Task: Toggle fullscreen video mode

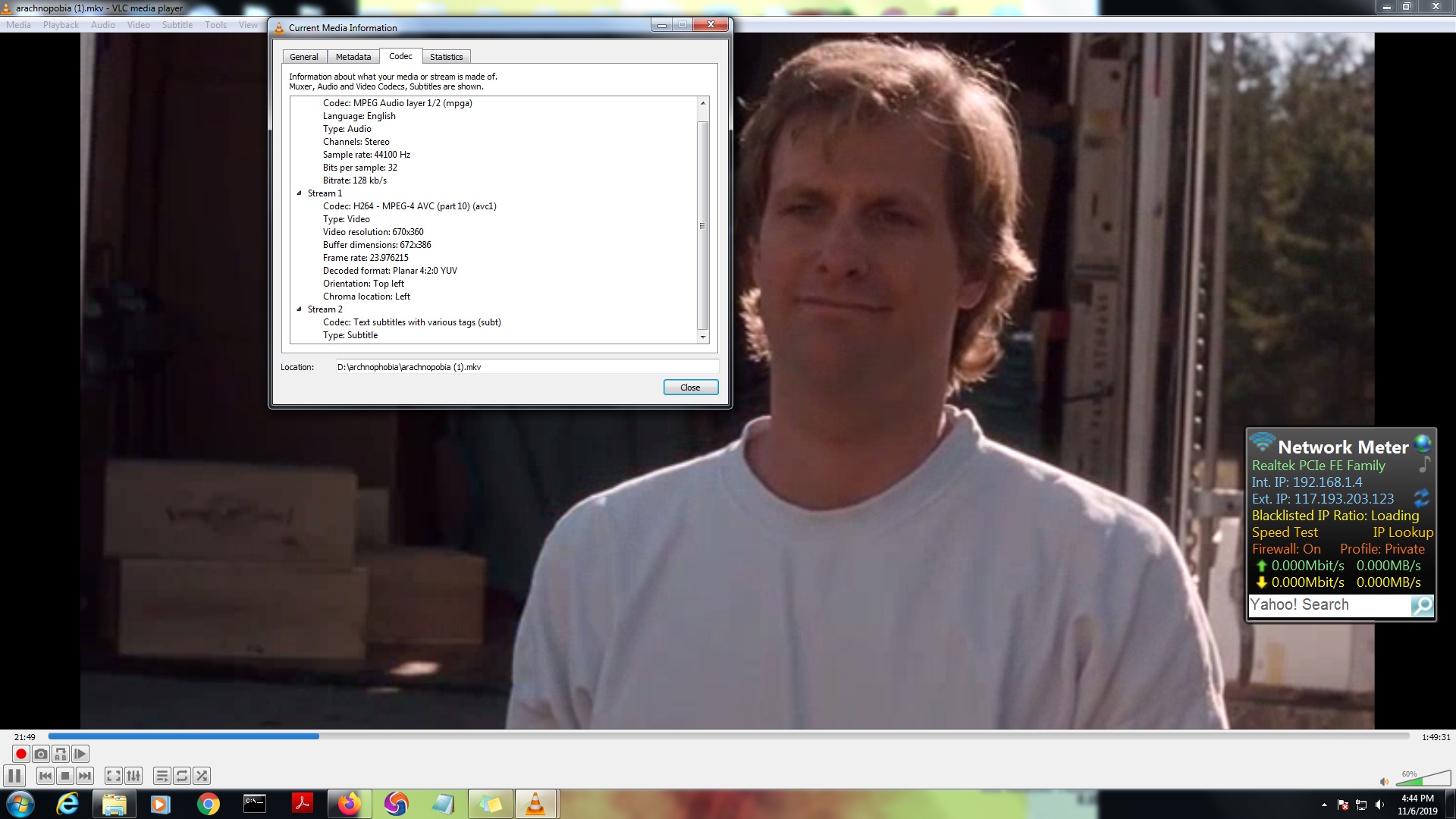Action: 113,776
